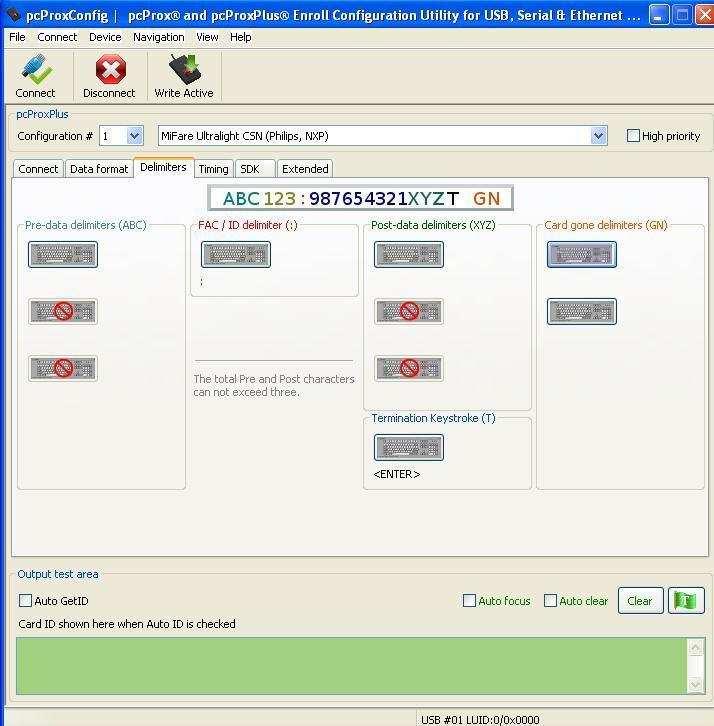Select the Delimiters tab

coord(163,167)
